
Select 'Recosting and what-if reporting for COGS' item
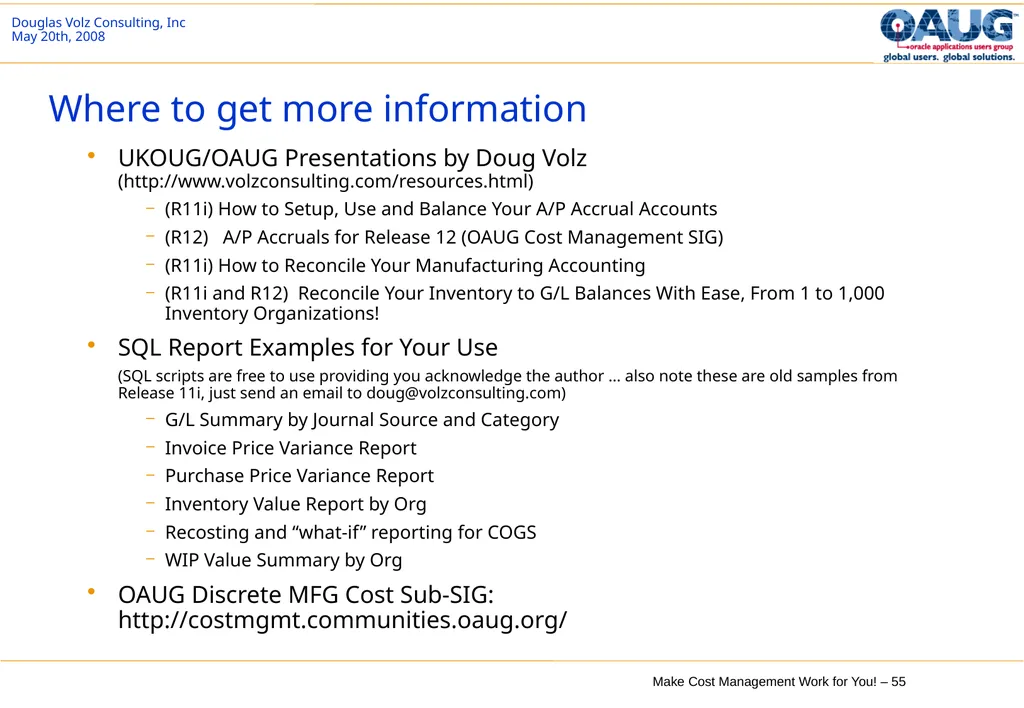[x=351, y=532]
